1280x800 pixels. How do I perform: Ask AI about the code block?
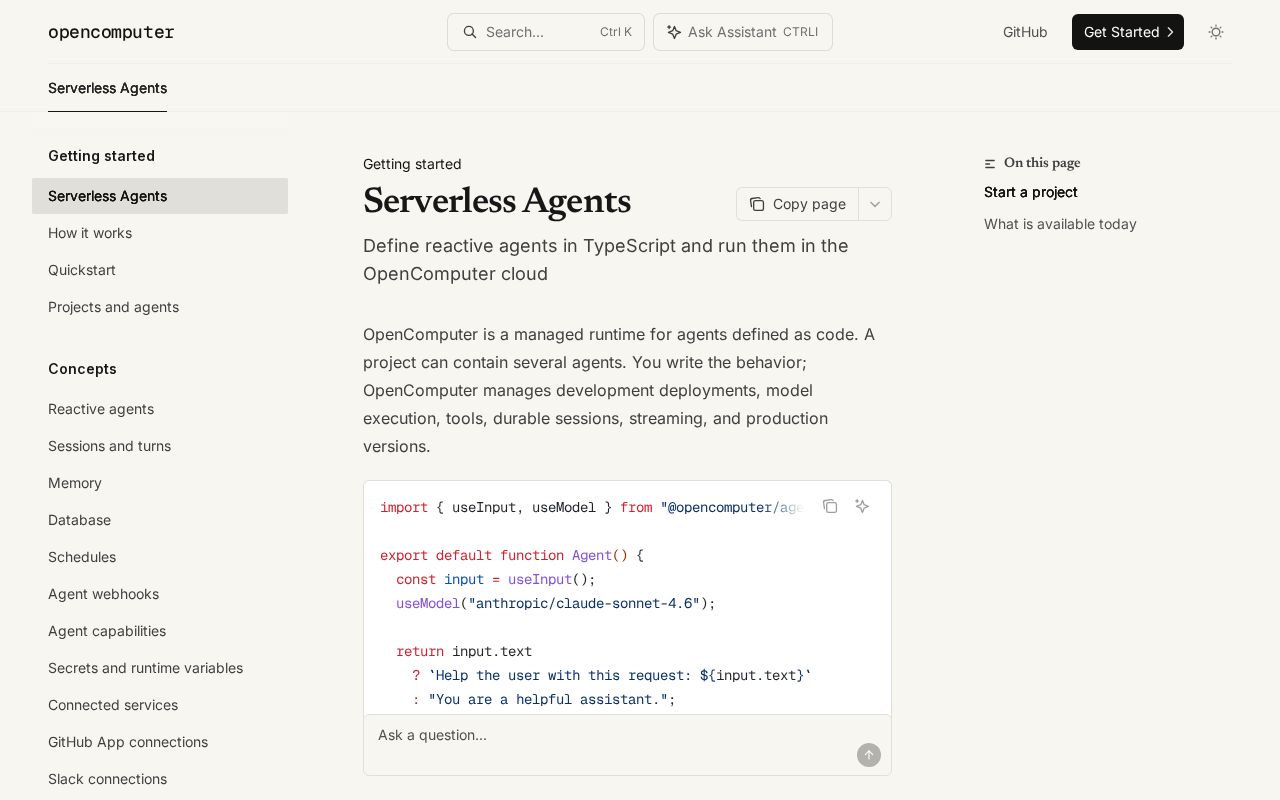click(x=862, y=506)
